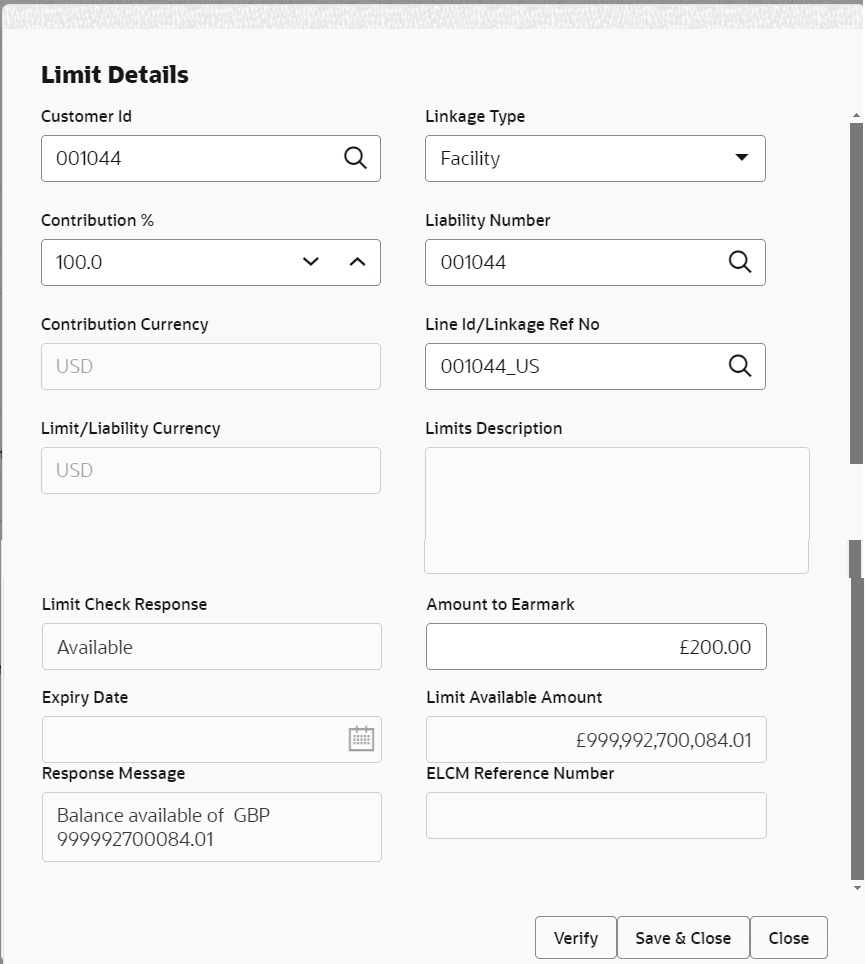The image size is (865, 964).
Task: Select the magnifier icon in Liability Number field
Action: 740,262
